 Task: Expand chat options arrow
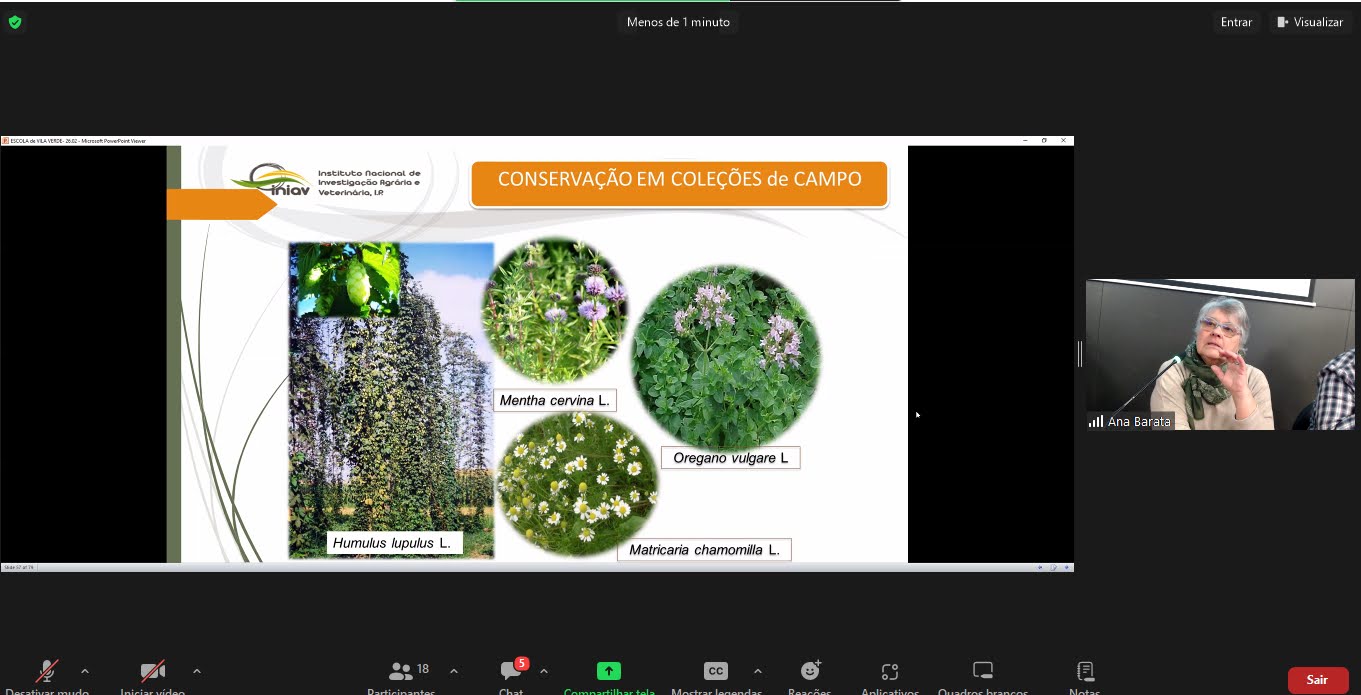(x=543, y=671)
